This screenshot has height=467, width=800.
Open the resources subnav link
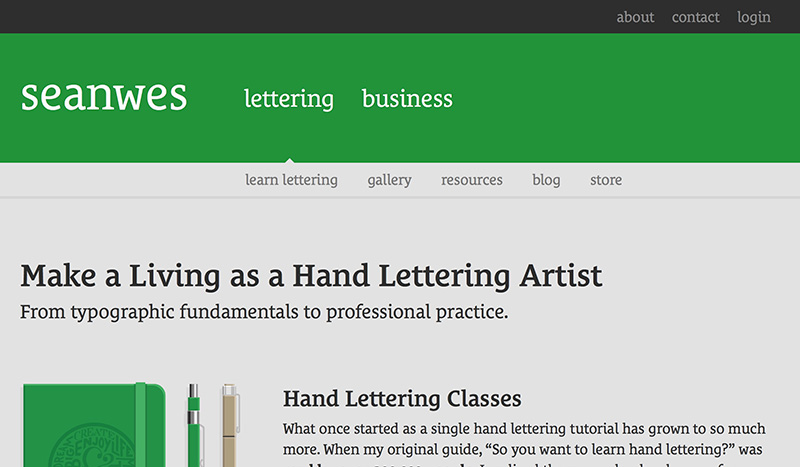[472, 180]
